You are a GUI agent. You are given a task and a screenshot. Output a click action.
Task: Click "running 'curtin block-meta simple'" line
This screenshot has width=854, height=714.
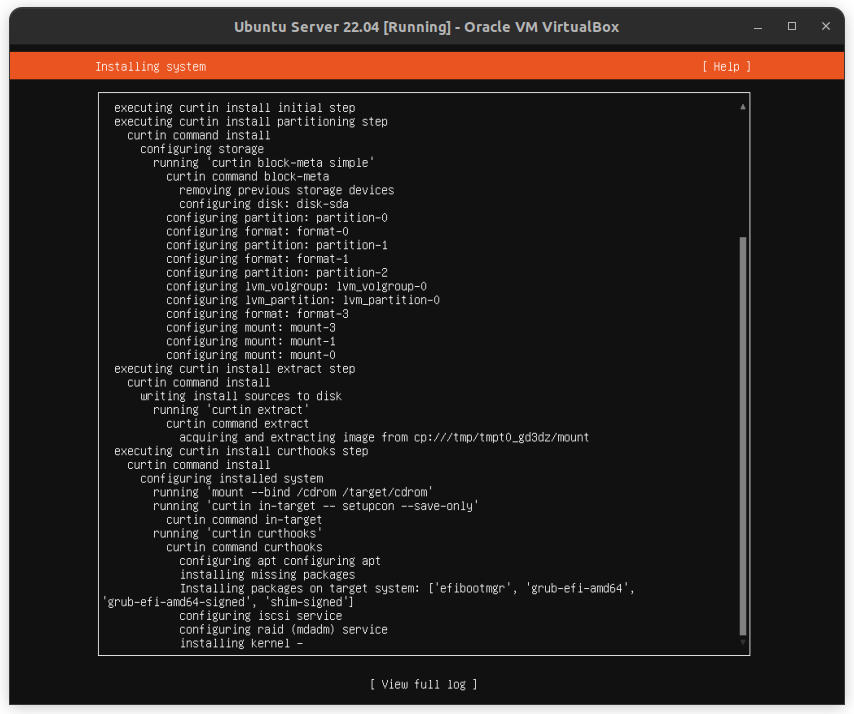tap(264, 163)
